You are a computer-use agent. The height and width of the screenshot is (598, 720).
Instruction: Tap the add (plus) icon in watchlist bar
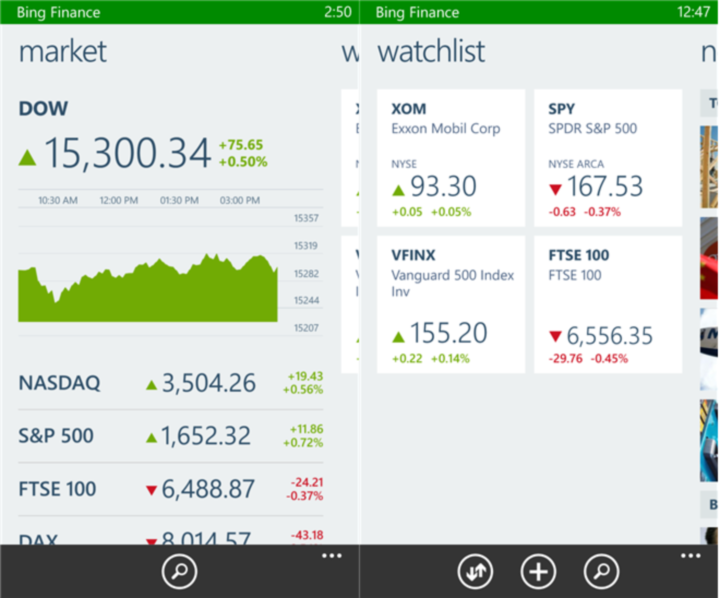coord(539,572)
